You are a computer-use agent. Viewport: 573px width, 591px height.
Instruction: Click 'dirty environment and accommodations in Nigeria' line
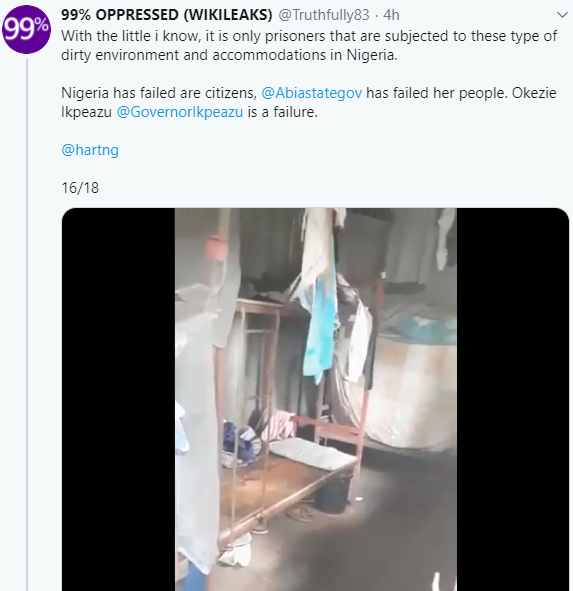[x=229, y=55]
